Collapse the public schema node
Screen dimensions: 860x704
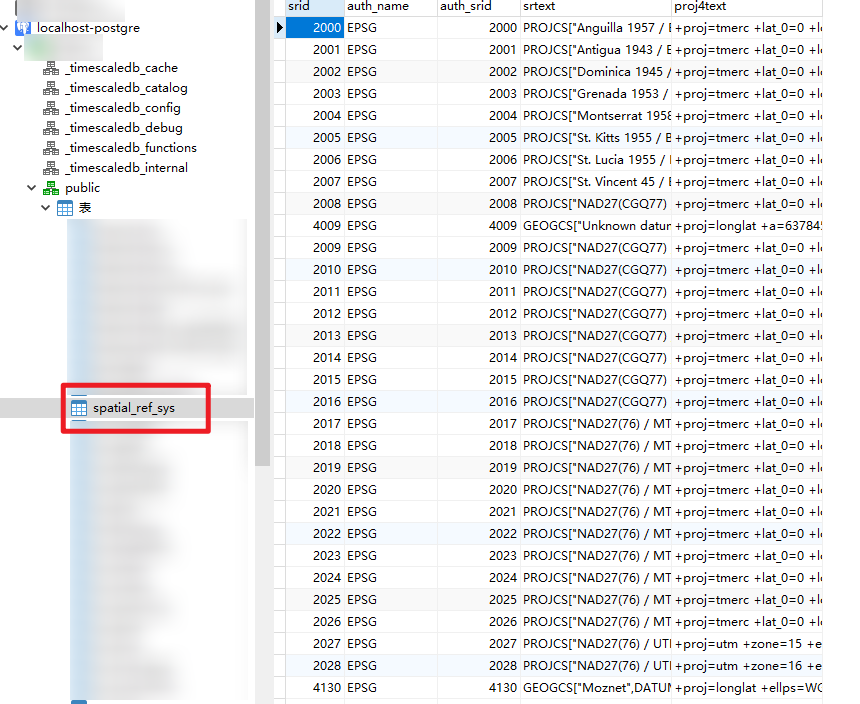33,188
